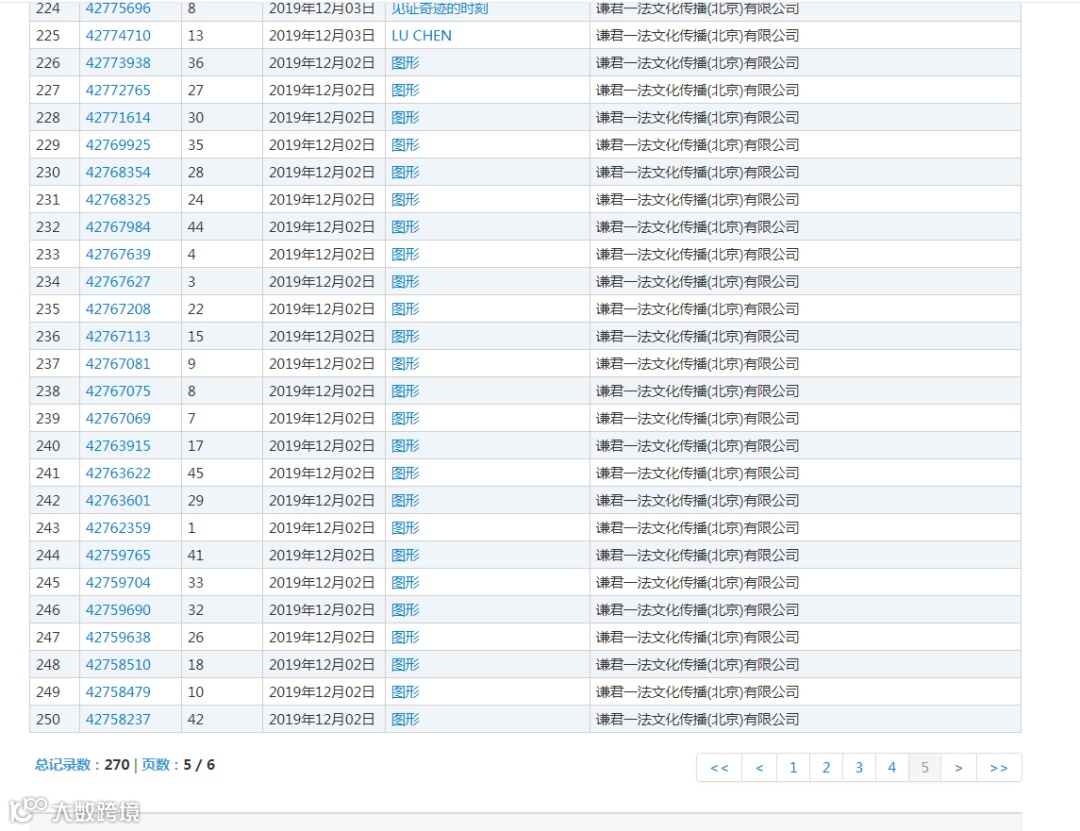Open registration number 42762359
The image size is (1080, 831).
(118, 528)
